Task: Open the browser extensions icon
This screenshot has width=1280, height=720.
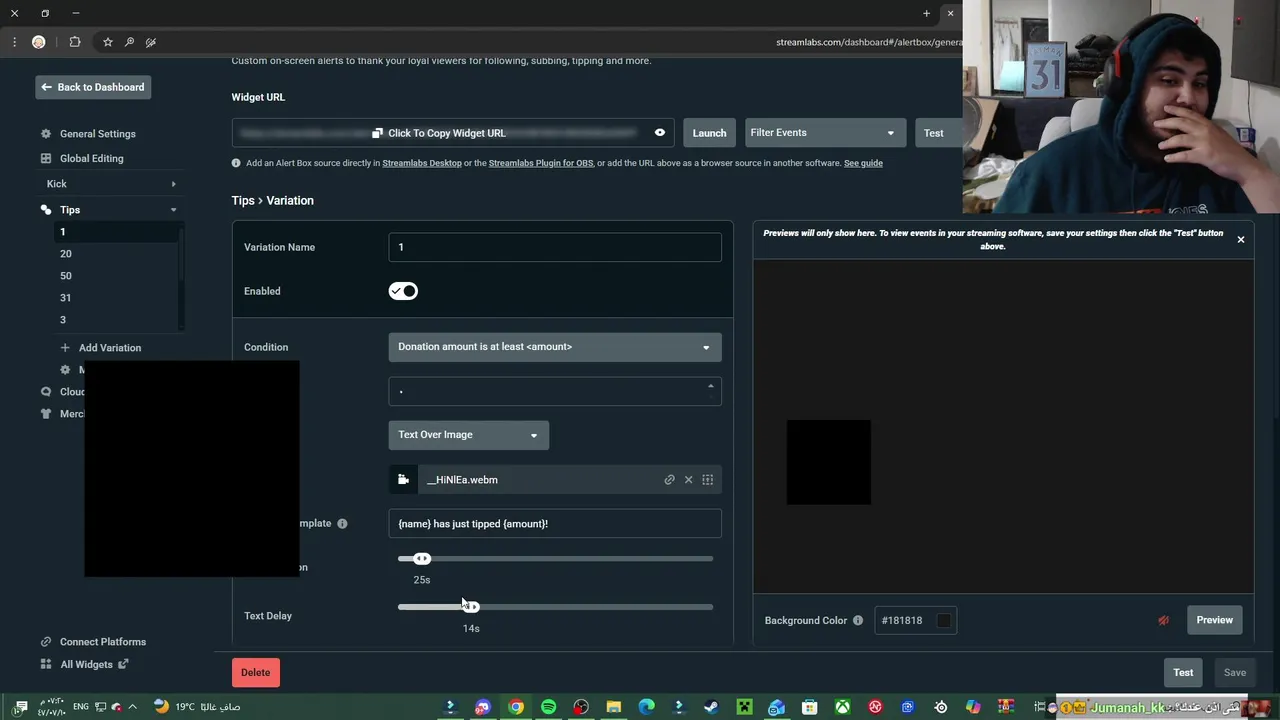Action: click(x=75, y=42)
